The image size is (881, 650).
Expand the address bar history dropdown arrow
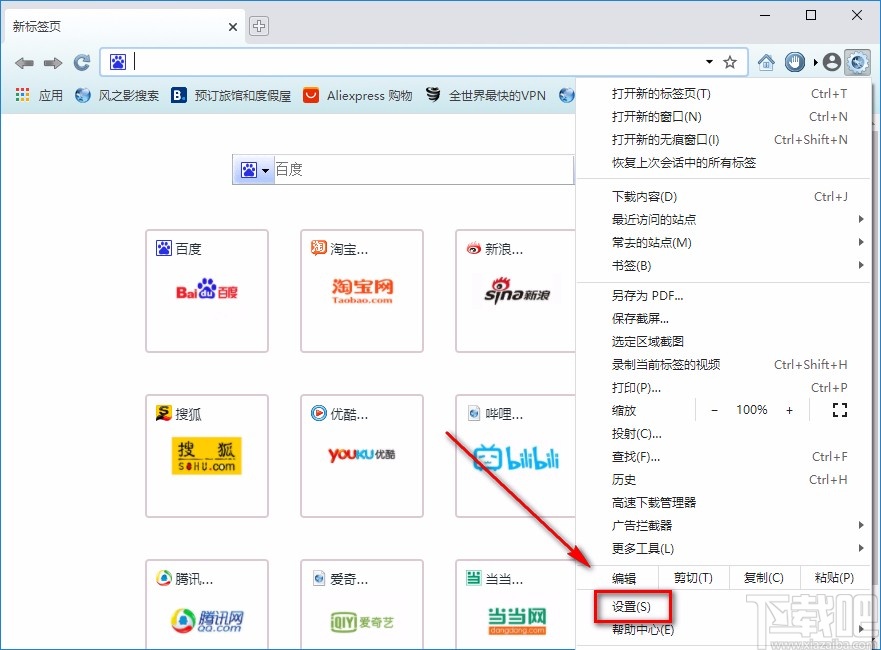pos(709,62)
